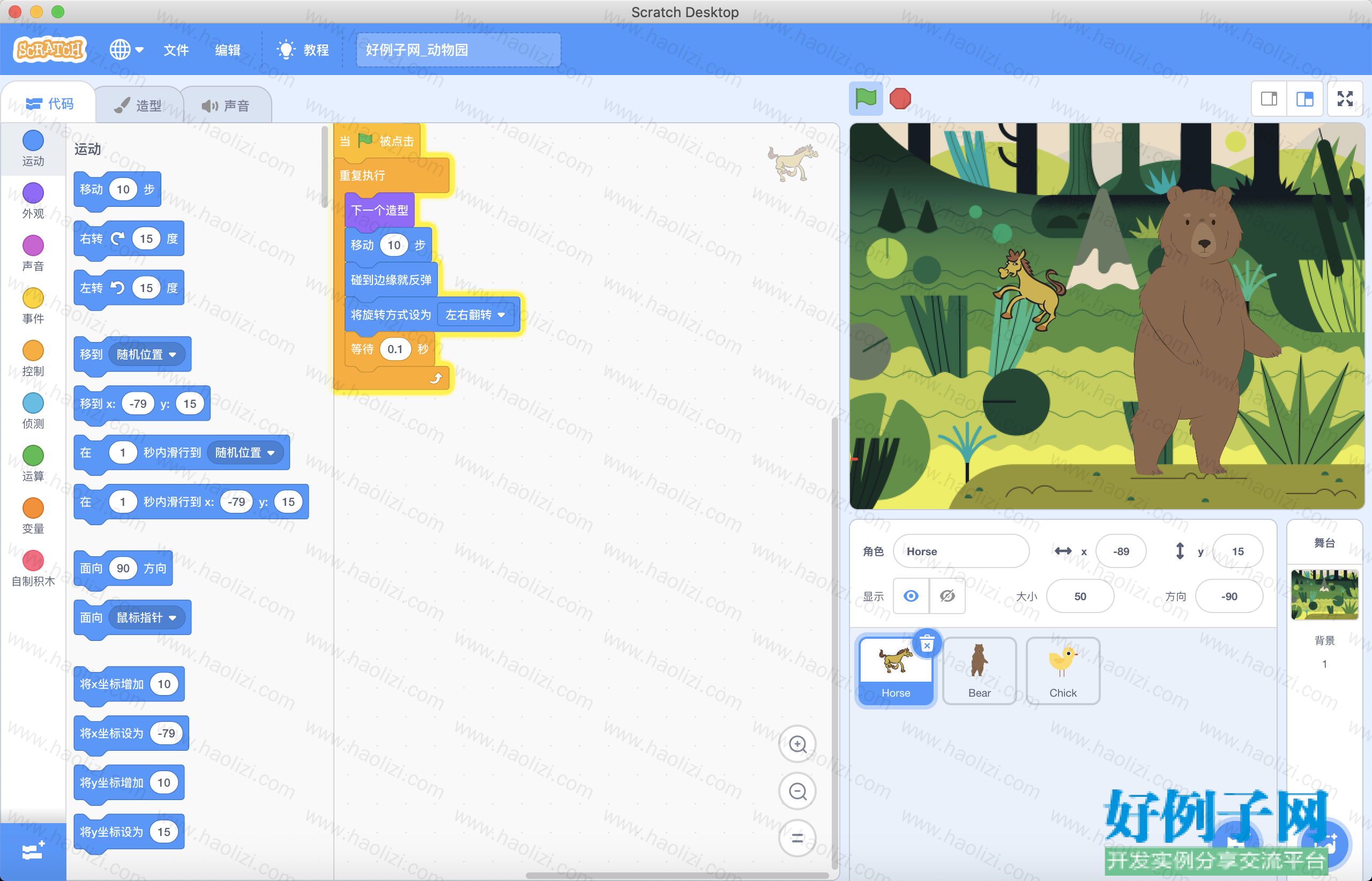This screenshot has height=881, width=1372.
Task: Open the add extension button
Action: coord(33,851)
